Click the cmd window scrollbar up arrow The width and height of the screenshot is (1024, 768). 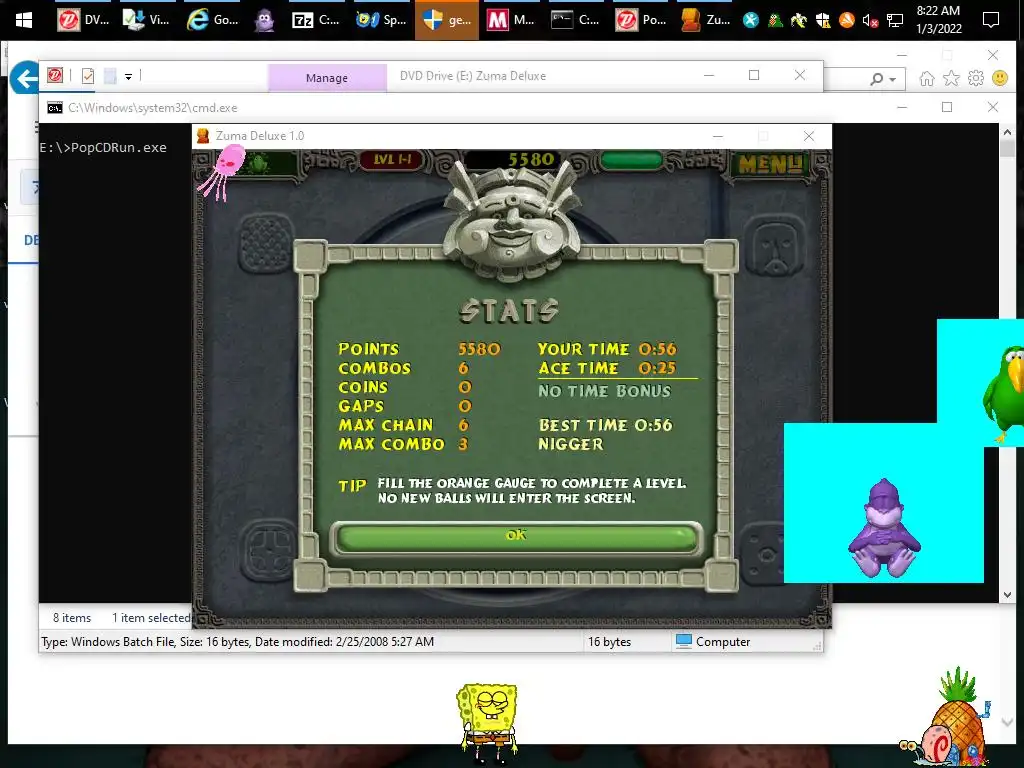point(1007,133)
